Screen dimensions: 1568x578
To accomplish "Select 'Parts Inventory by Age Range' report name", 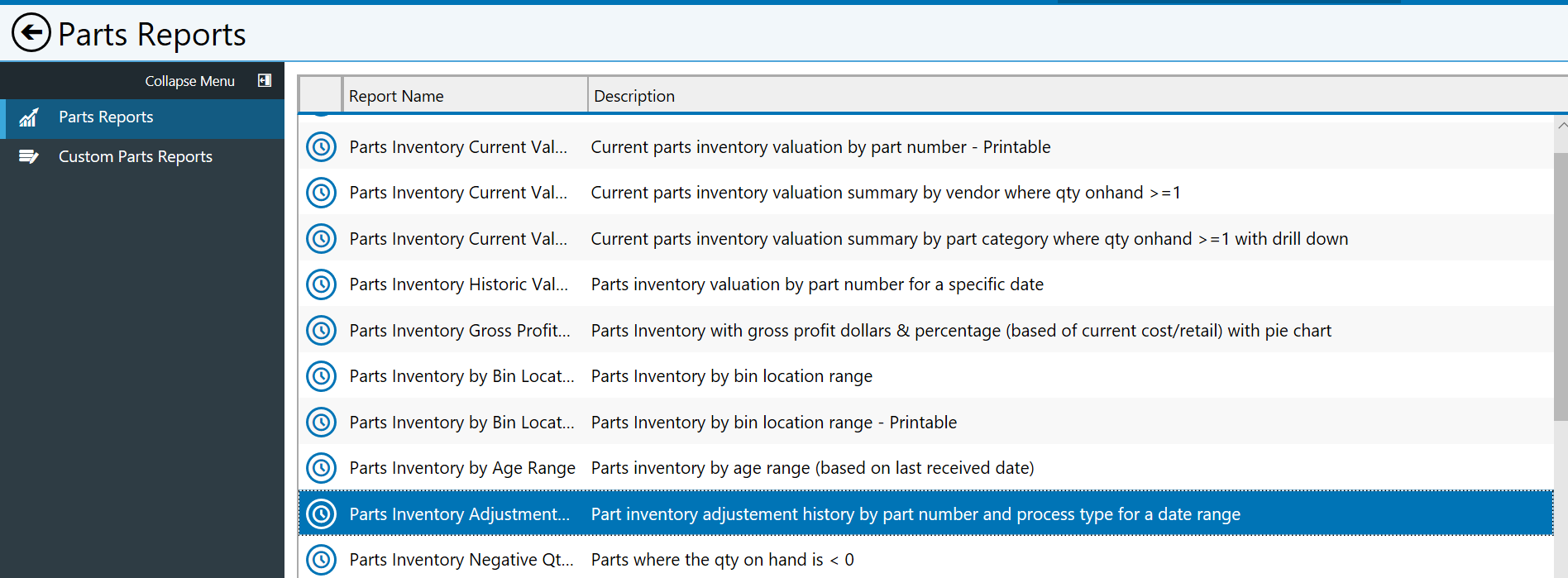I will 462,468.
